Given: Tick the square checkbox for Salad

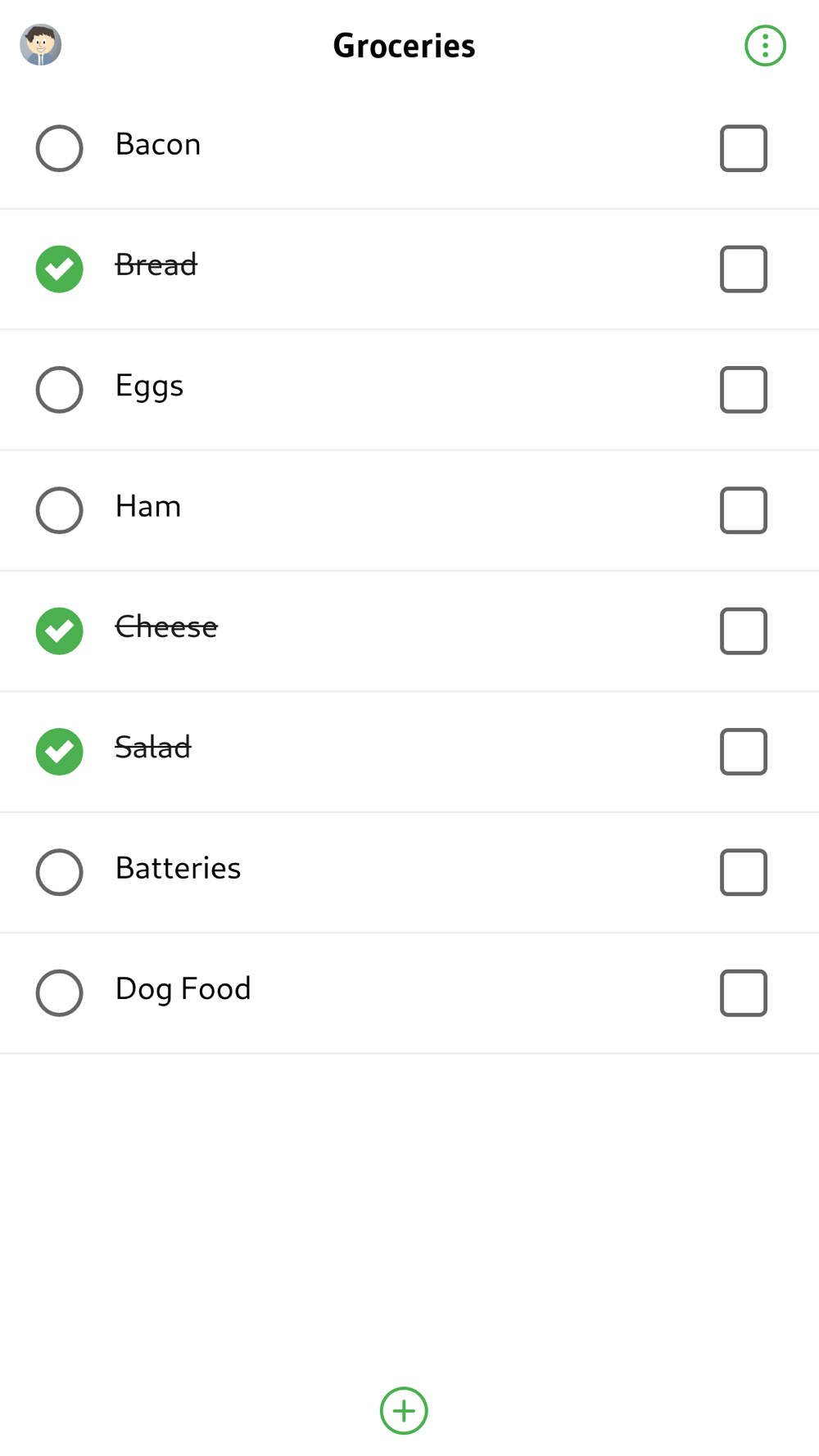Looking at the screenshot, I should pos(743,751).
